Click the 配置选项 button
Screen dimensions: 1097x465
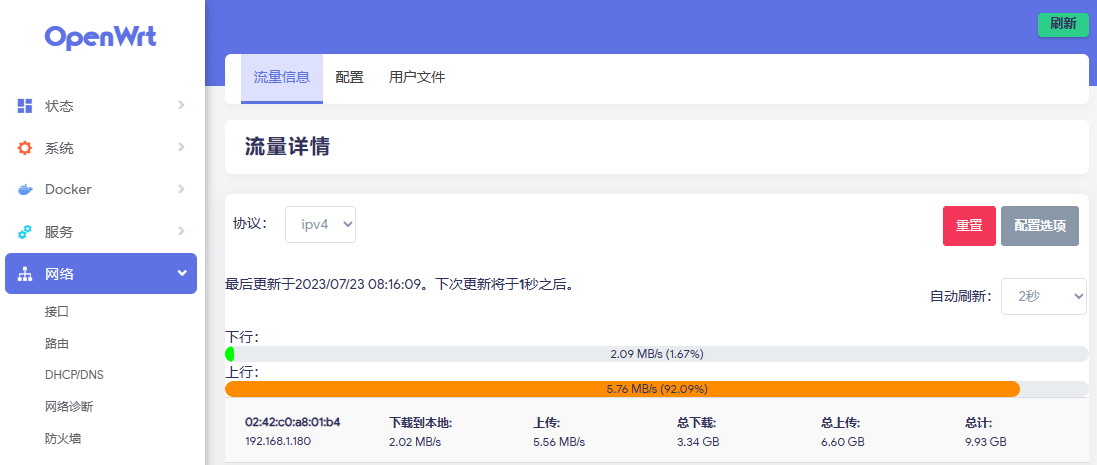tap(1040, 226)
